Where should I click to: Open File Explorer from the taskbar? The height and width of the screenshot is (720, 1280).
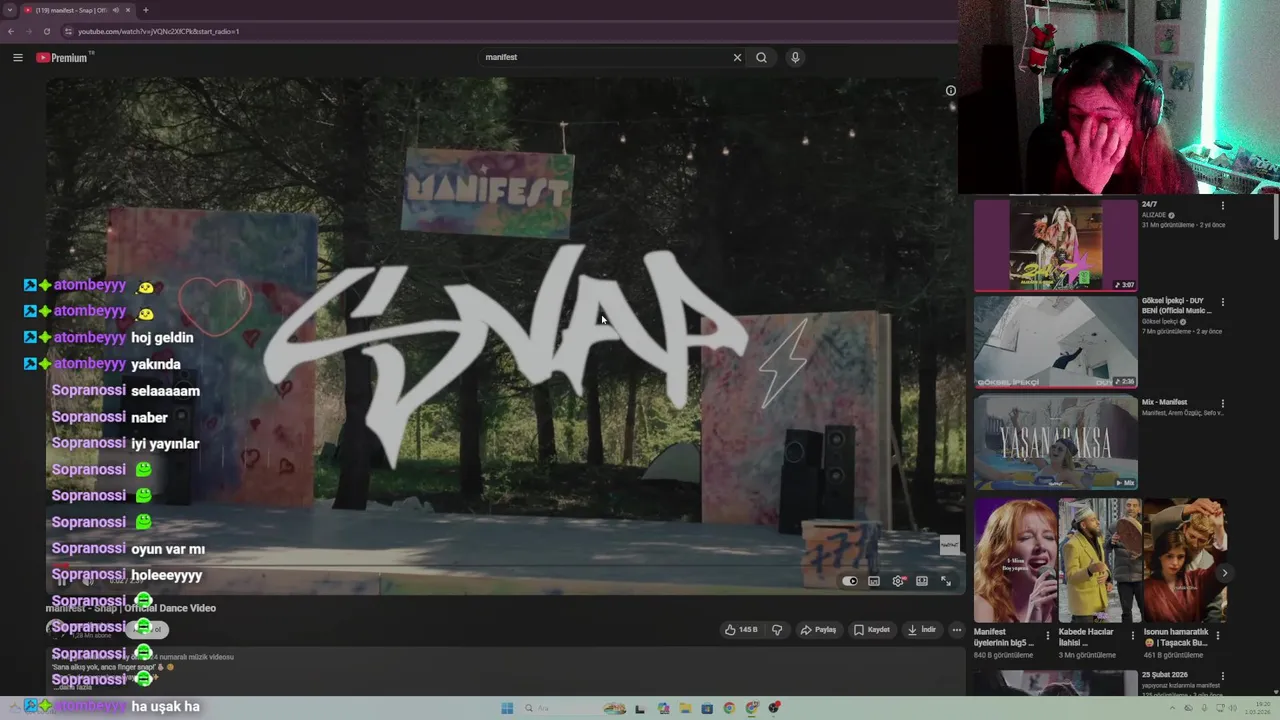click(685, 708)
